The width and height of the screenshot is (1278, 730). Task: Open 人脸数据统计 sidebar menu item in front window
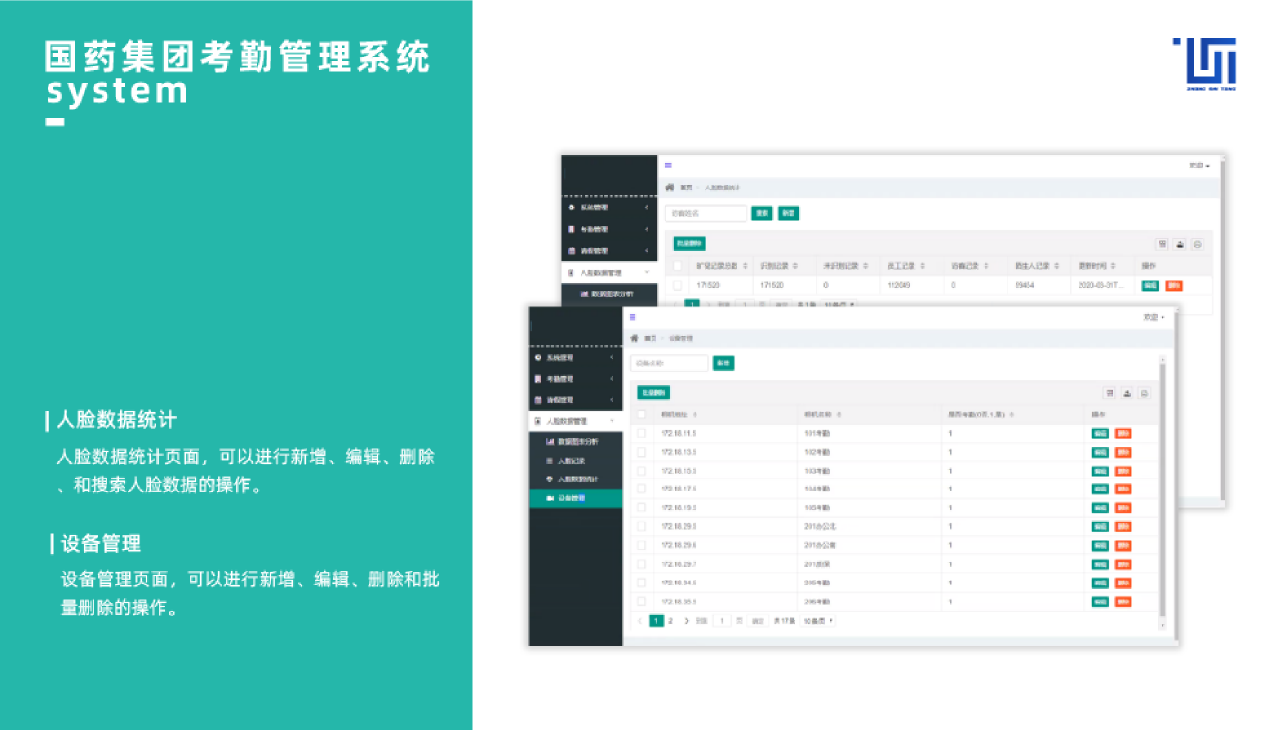[x=575, y=479]
